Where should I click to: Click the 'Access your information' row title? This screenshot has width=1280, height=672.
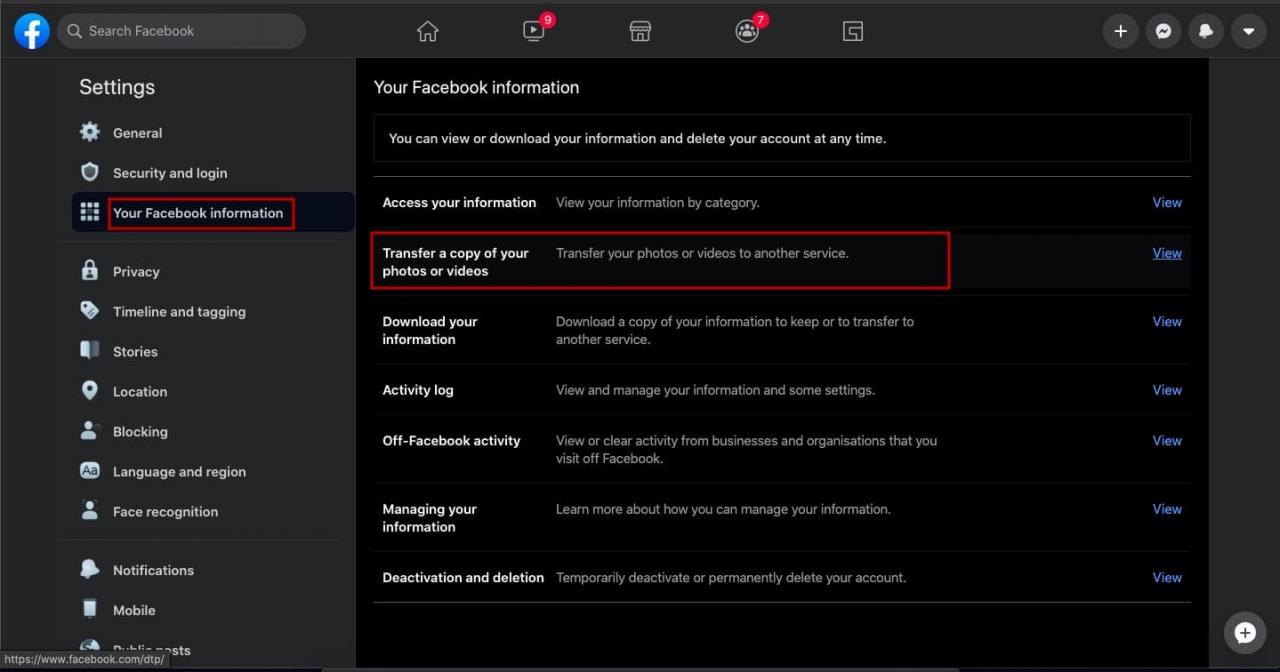click(459, 202)
